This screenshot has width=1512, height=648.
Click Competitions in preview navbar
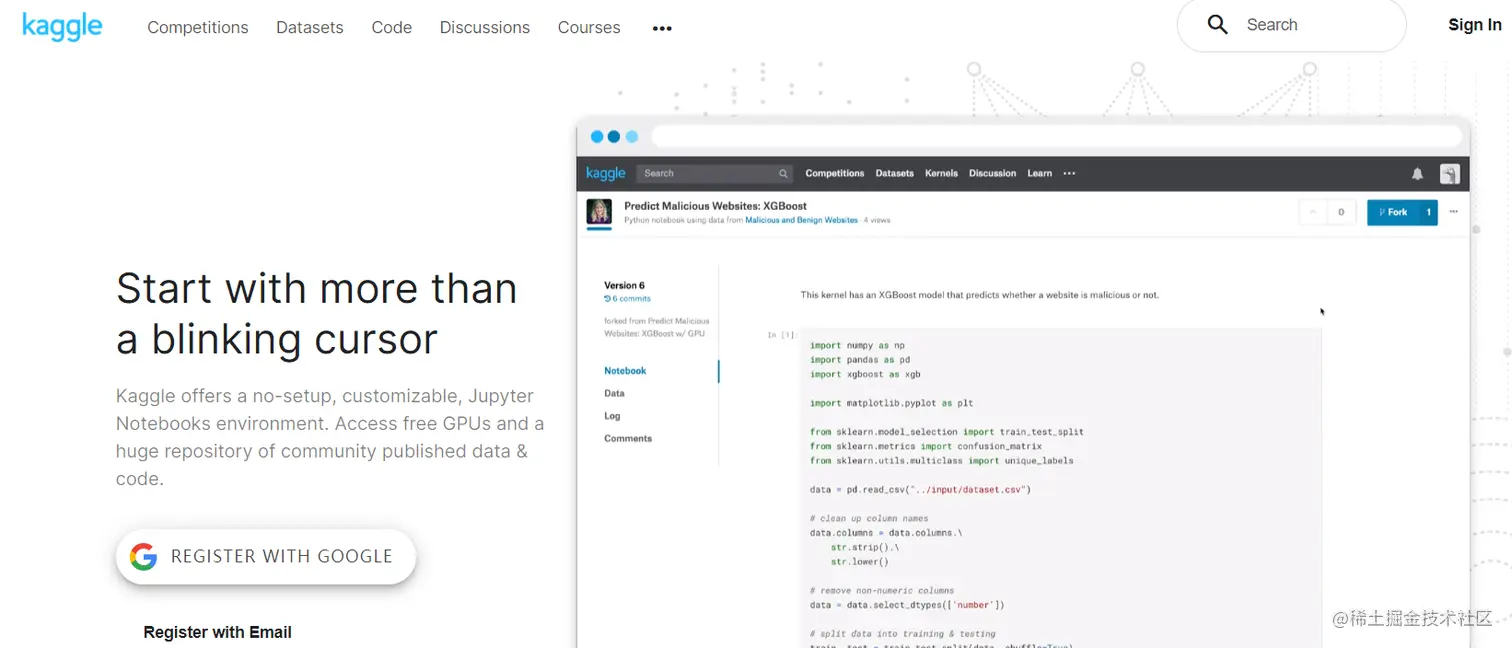(835, 174)
